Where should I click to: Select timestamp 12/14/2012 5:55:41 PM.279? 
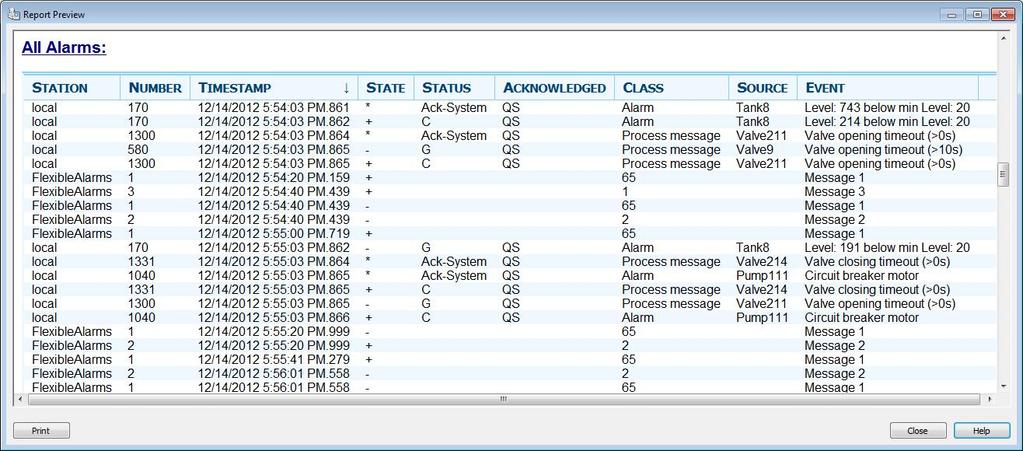[274, 360]
